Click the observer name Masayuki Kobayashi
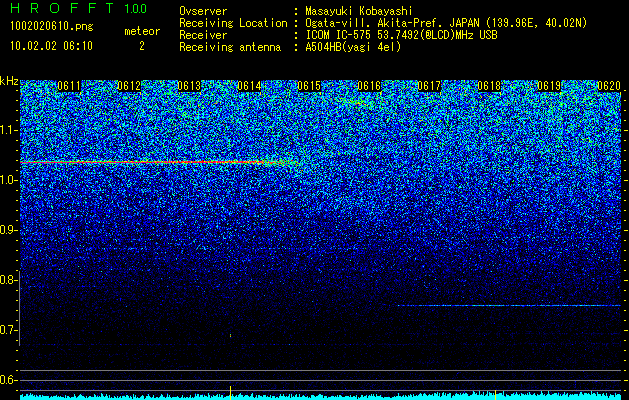 pos(359,11)
